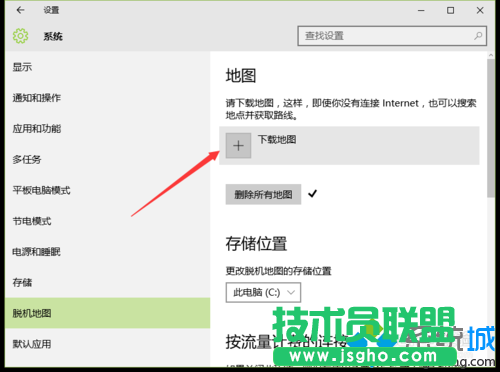Click the vertical scrollbar thumb
This screenshot has height=372, width=500.
(x=491, y=128)
